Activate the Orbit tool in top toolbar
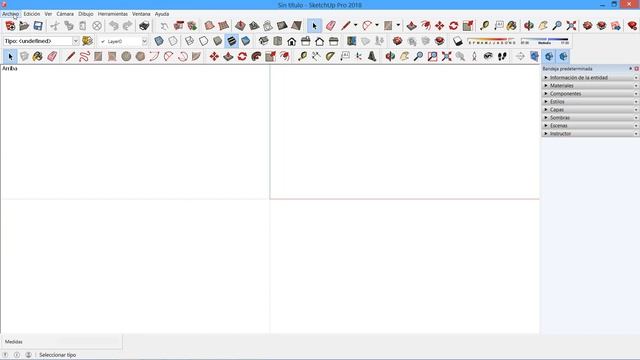Screen dimensions: 640x360 pyautogui.click(x=529, y=26)
